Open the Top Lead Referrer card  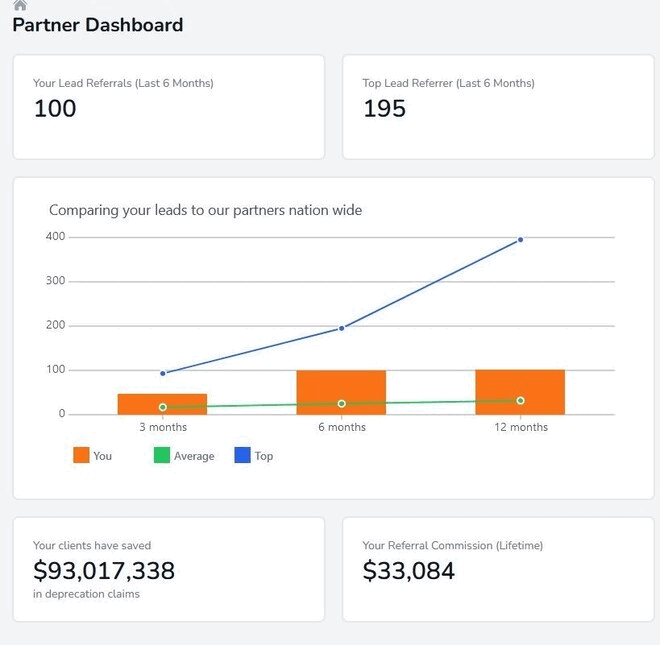point(498,106)
